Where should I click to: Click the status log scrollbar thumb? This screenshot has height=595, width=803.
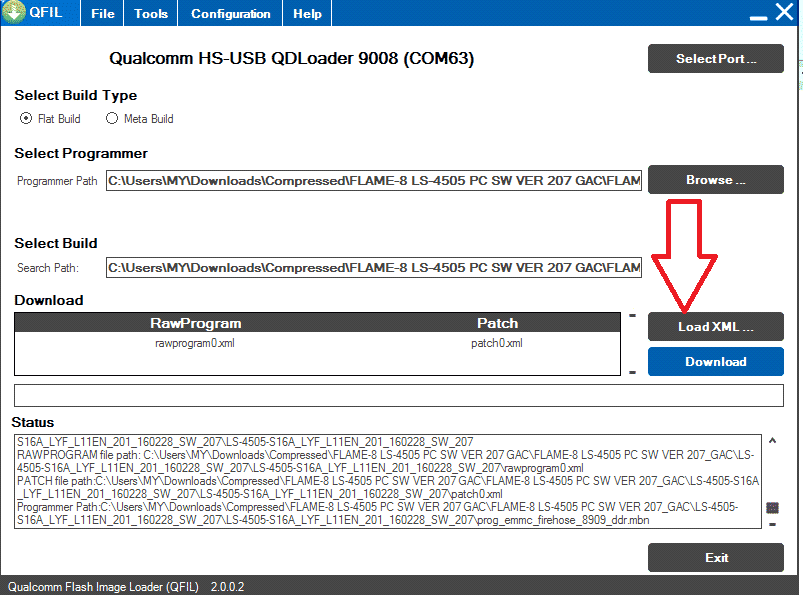click(772, 507)
